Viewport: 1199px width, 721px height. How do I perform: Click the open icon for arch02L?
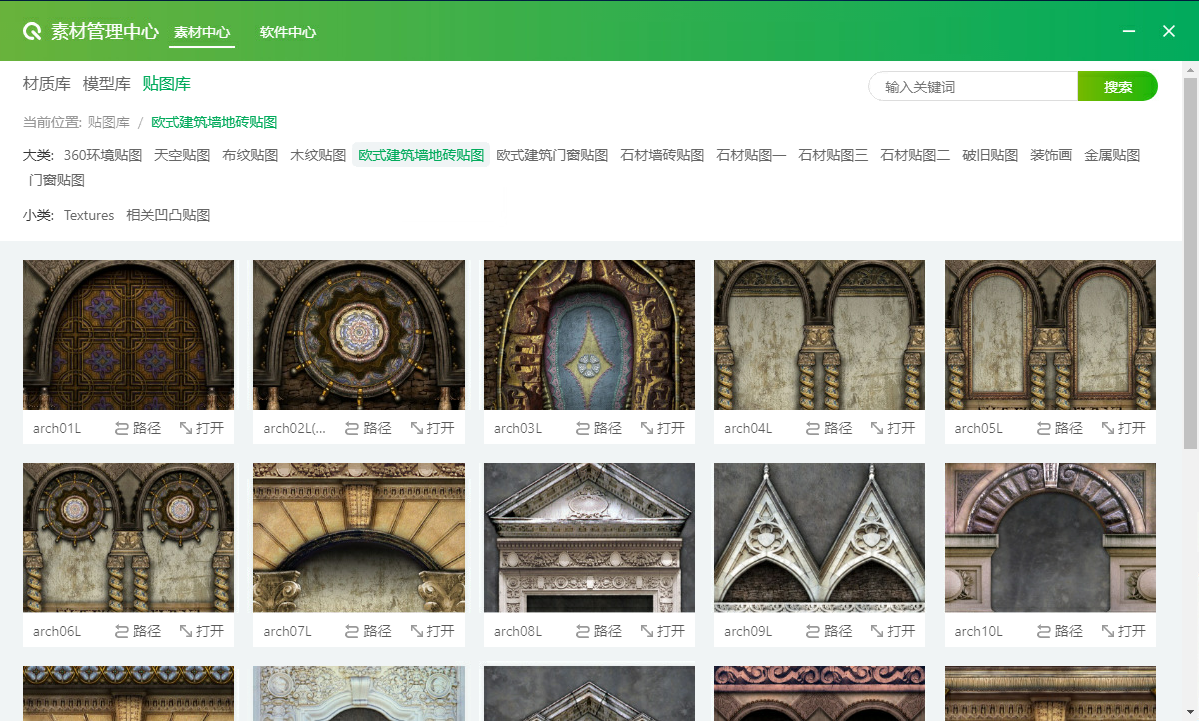tap(417, 428)
